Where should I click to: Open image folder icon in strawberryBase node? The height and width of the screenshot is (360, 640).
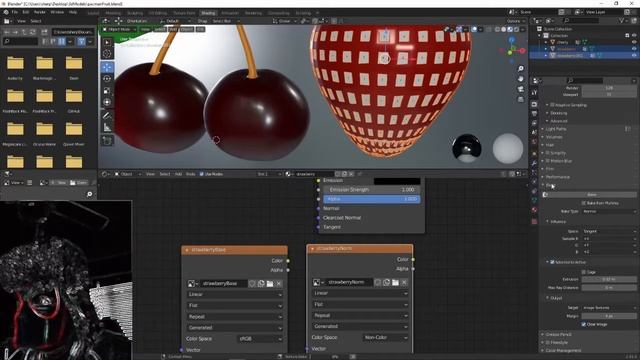[x=270, y=284]
